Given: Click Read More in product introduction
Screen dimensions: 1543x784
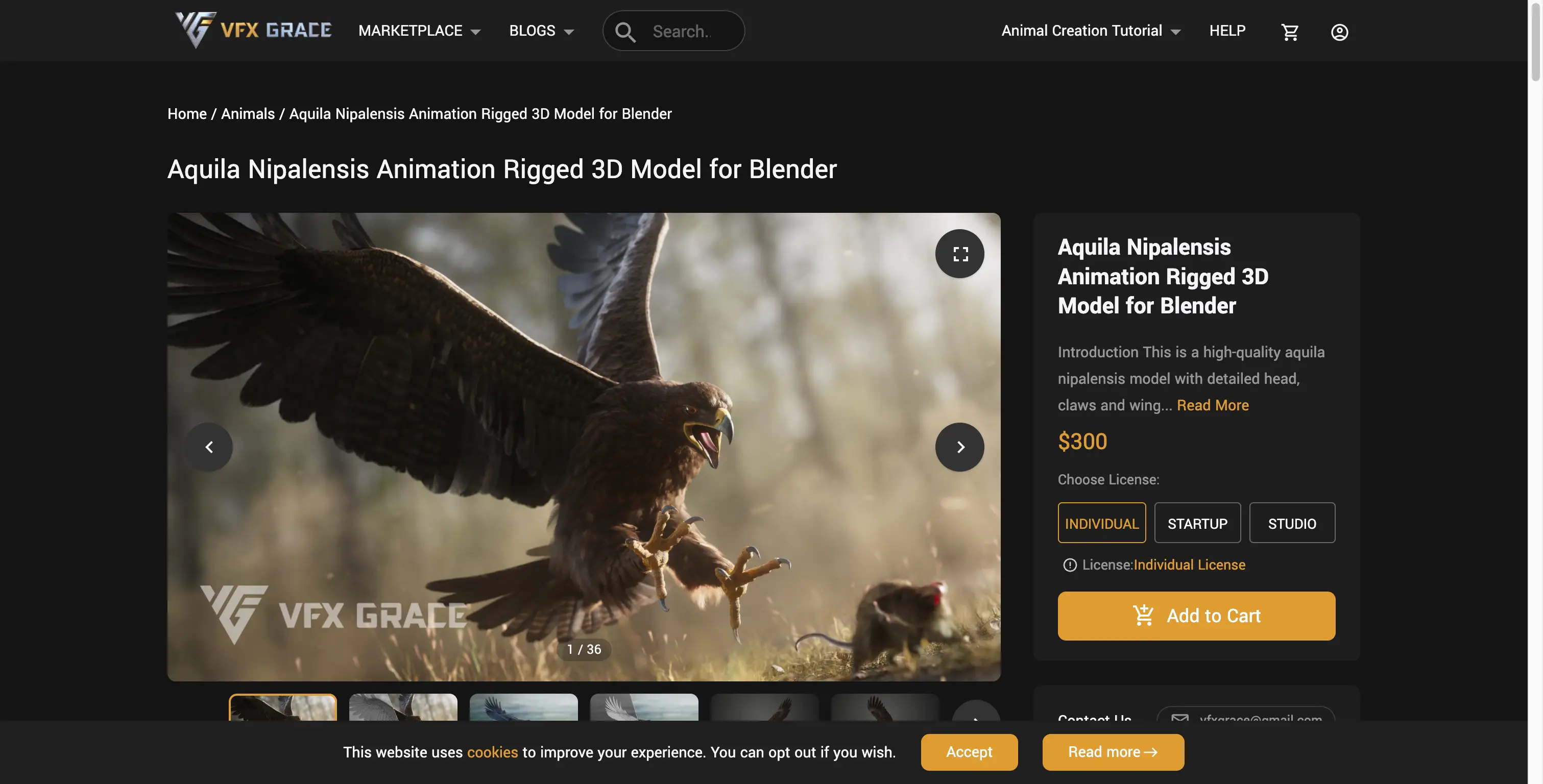Looking at the screenshot, I should [x=1212, y=405].
